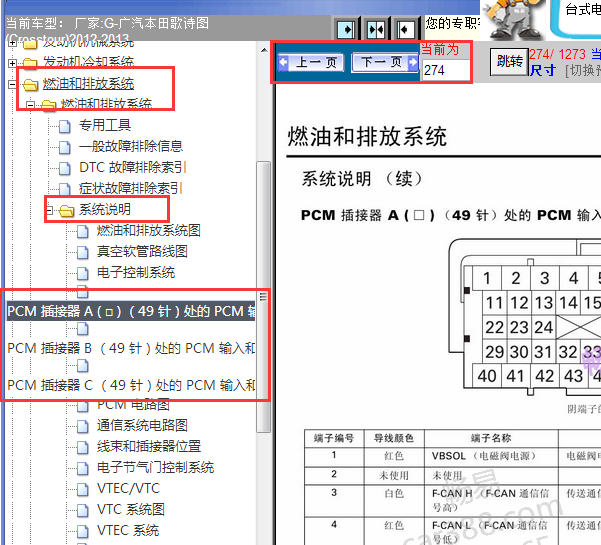
Task: Click page icon beside 线束和插接器位置
Action: 83,447
